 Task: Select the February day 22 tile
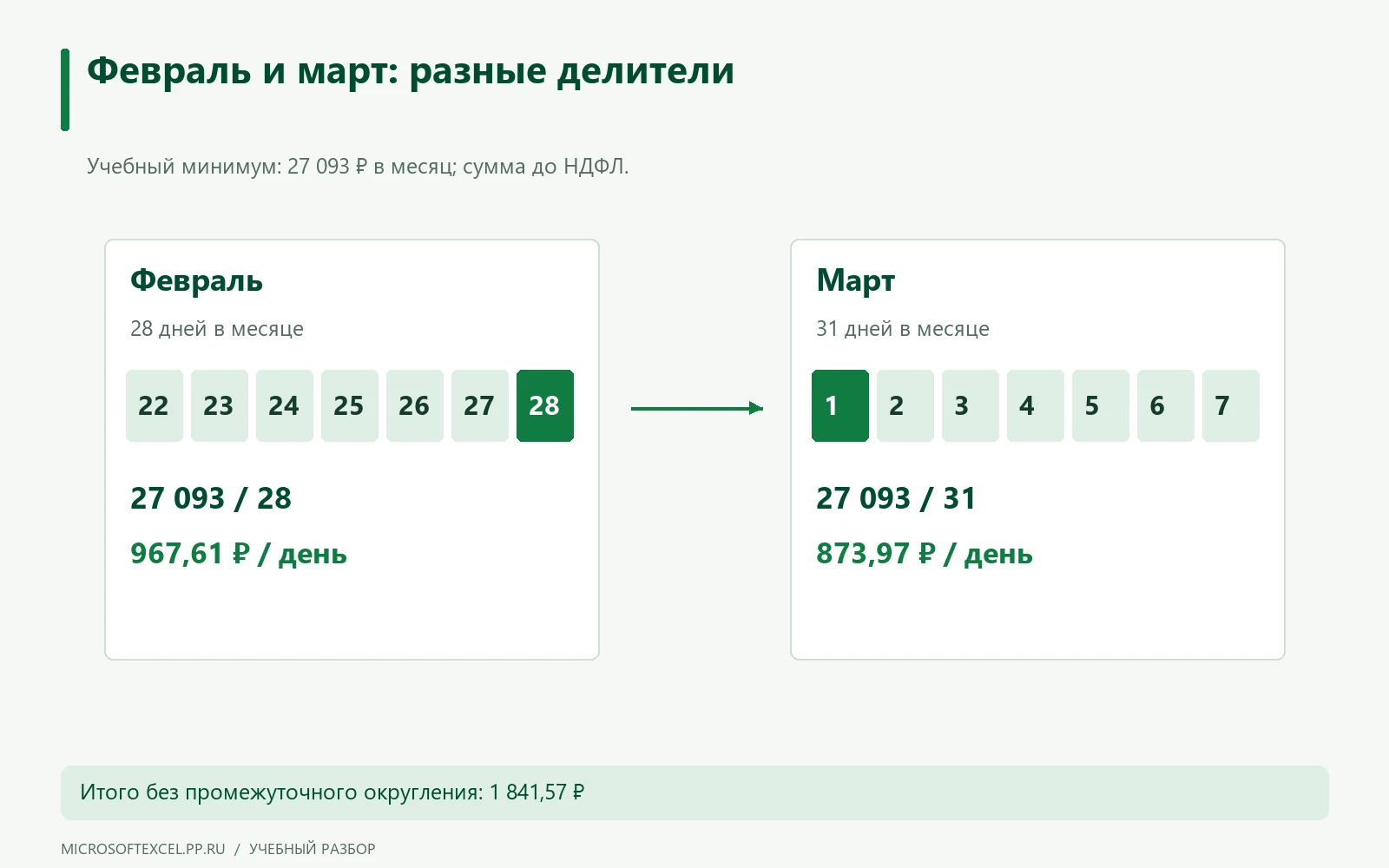click(155, 405)
